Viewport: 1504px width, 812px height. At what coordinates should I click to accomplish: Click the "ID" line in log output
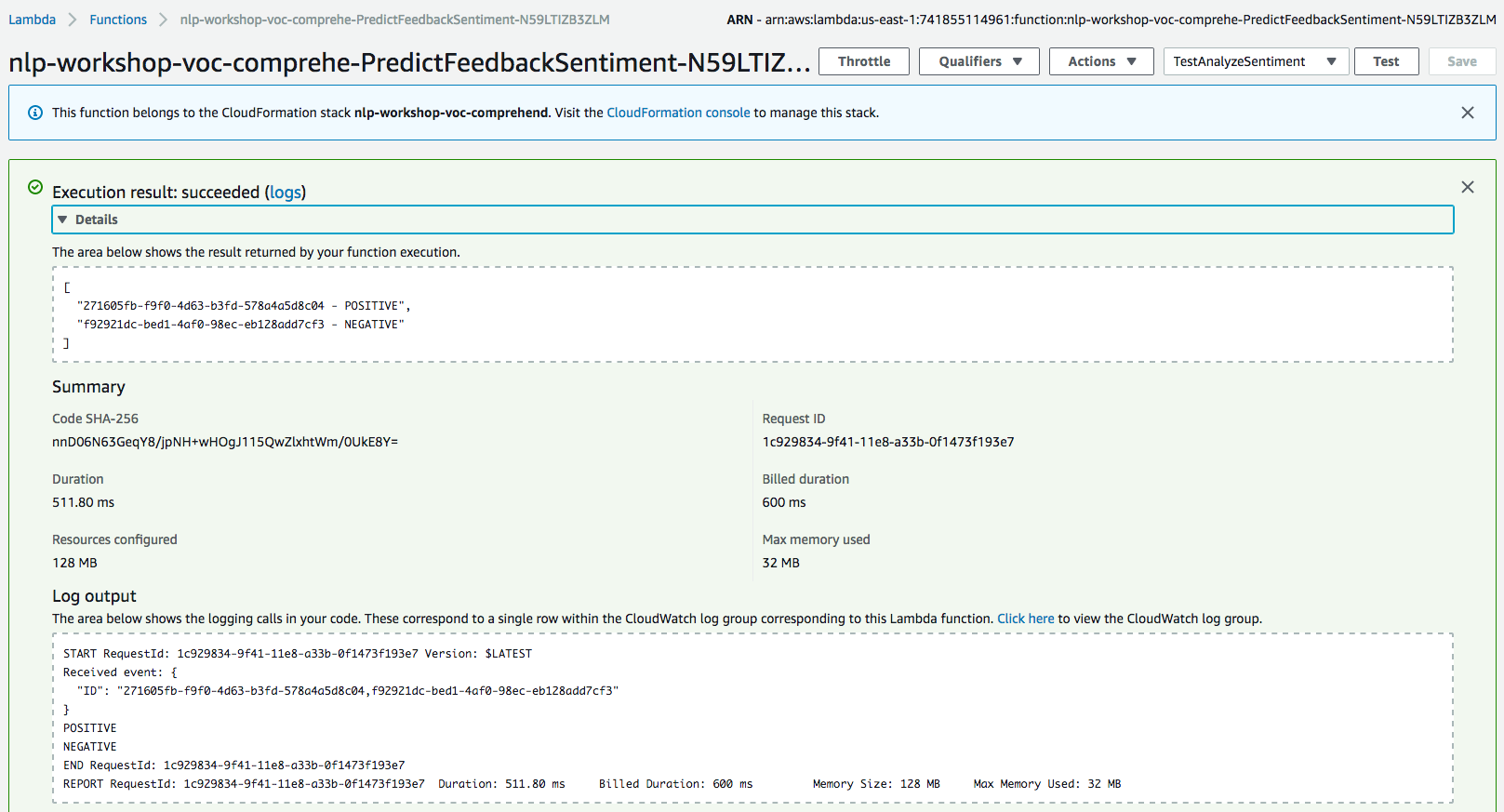[x=348, y=691]
